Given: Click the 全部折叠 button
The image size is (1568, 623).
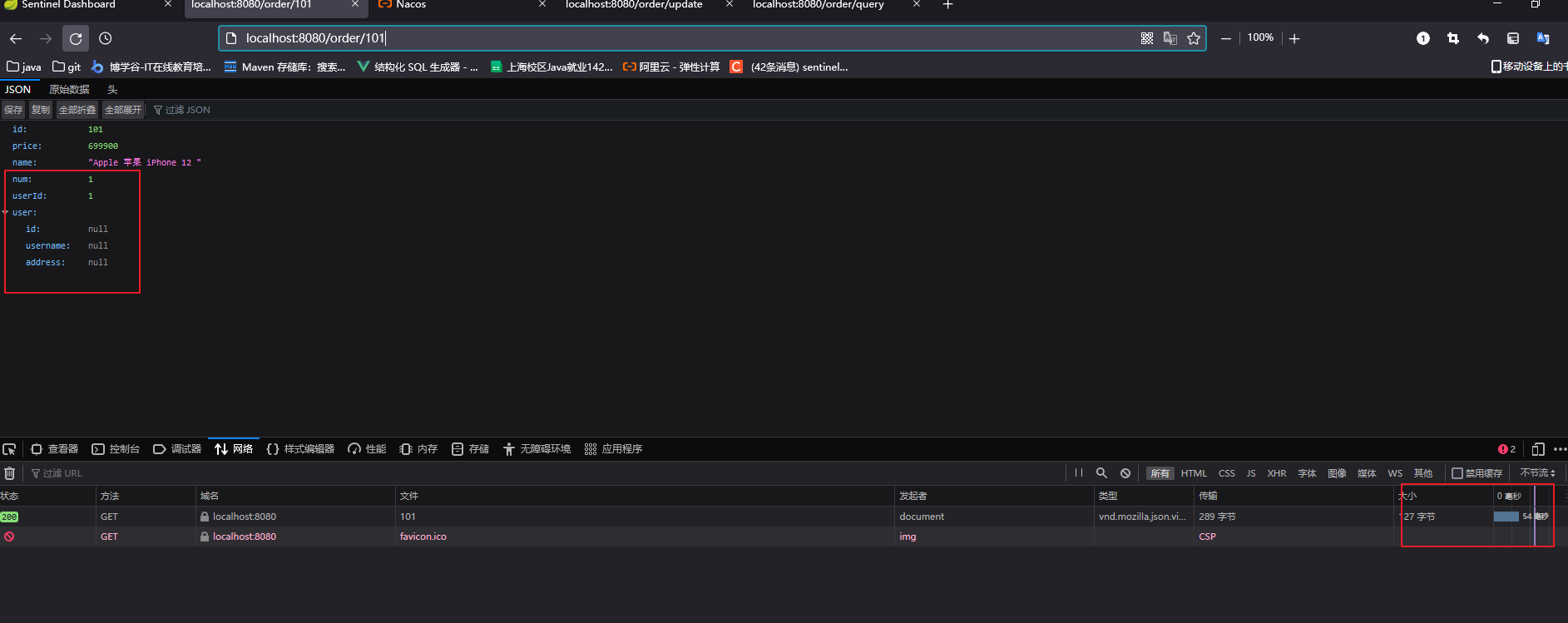Looking at the screenshot, I should coord(77,110).
